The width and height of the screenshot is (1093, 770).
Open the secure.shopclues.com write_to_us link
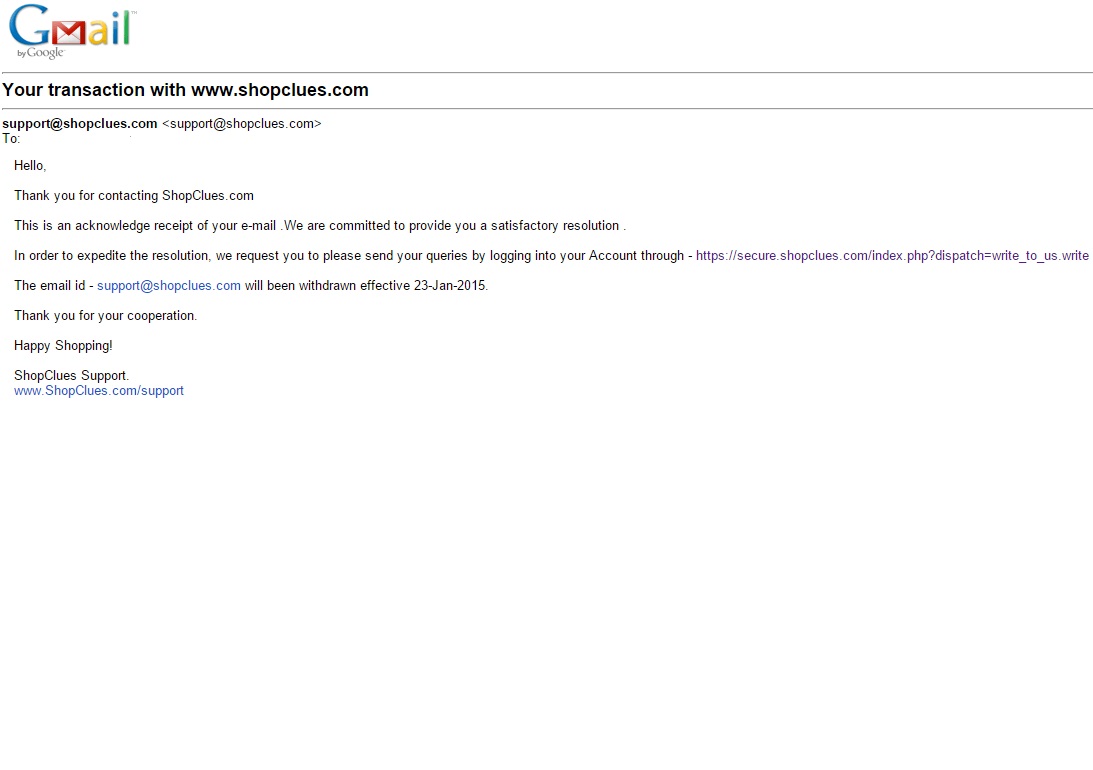[892, 256]
